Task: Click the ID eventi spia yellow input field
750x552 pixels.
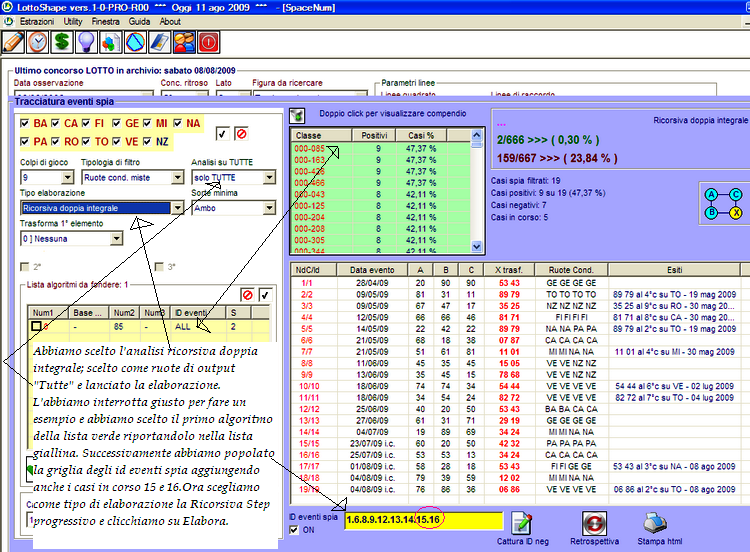Action: [423, 520]
